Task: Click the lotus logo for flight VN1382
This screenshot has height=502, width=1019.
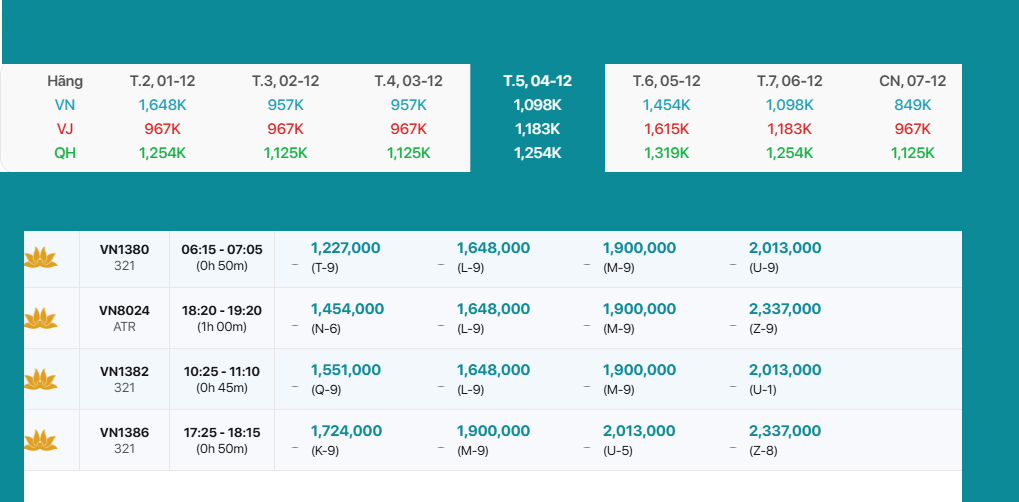Action: 40,380
